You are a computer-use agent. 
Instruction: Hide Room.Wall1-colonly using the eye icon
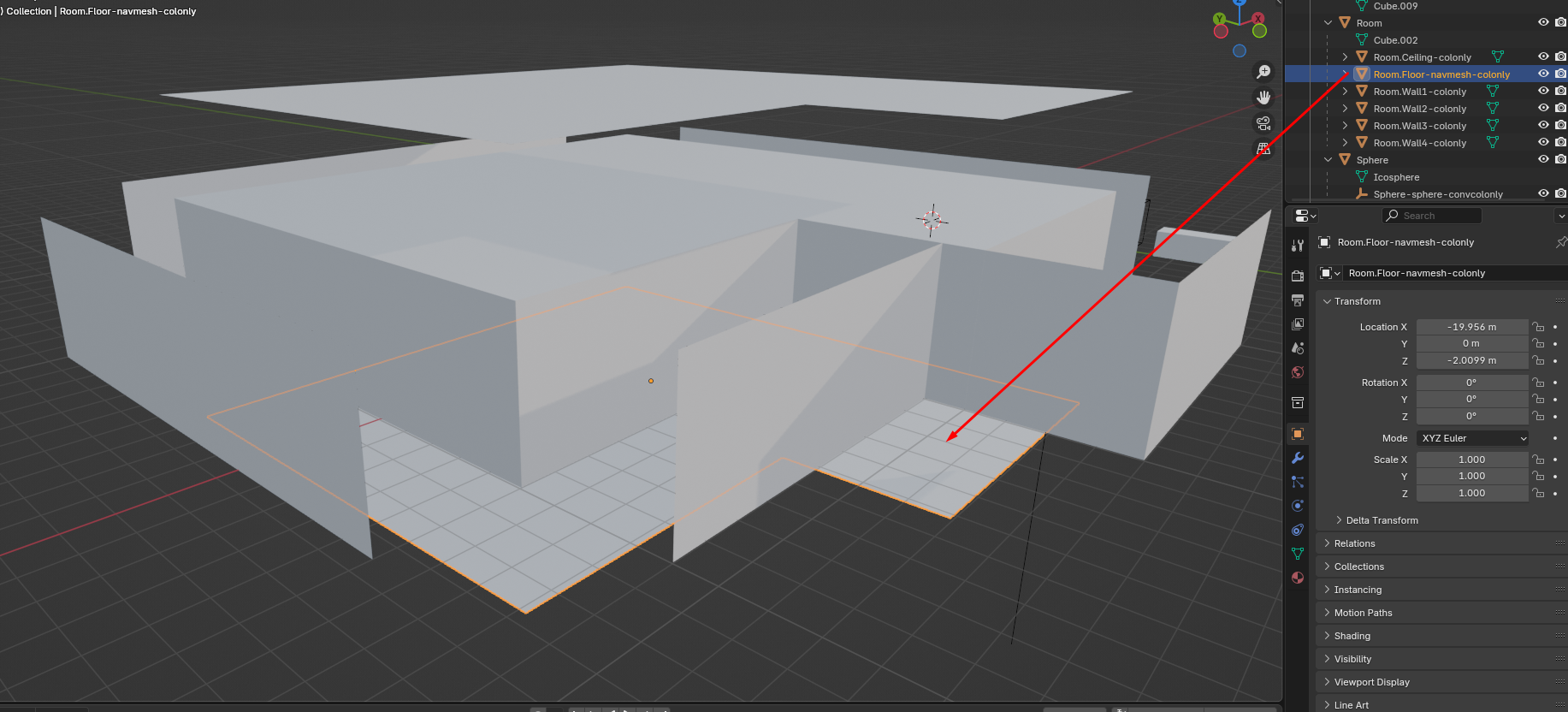(1543, 92)
